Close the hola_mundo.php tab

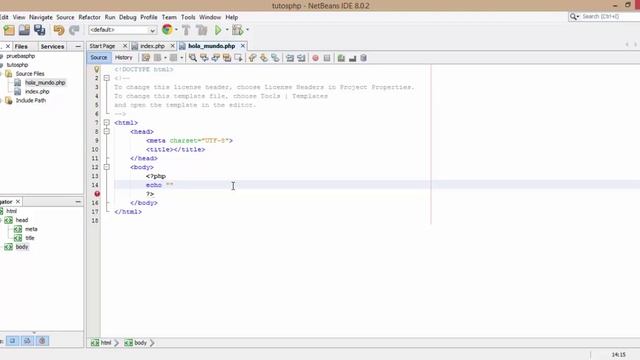pos(242,46)
